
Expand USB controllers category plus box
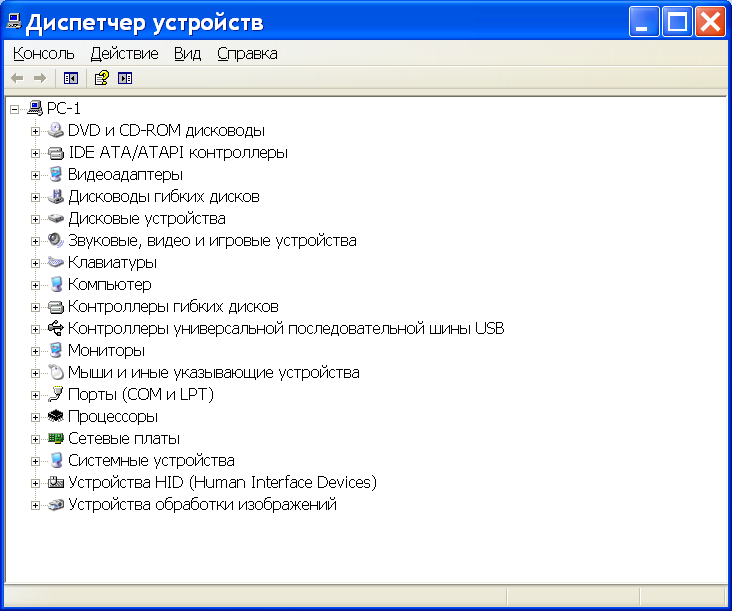pos(35,329)
